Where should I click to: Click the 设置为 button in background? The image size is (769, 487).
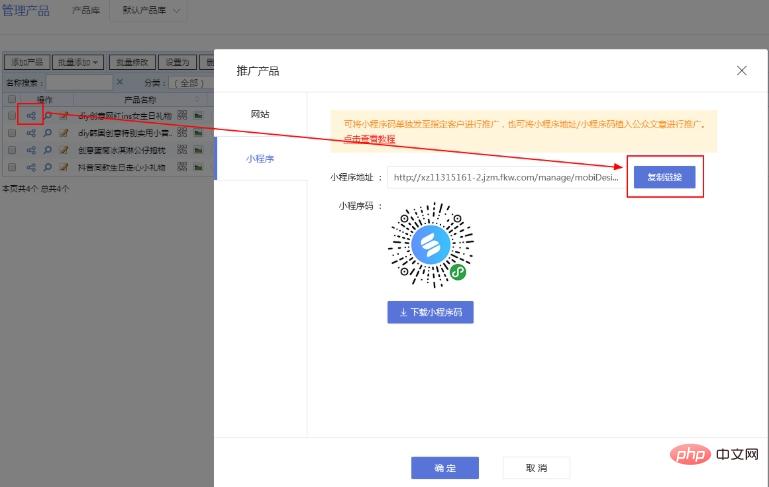pyautogui.click(x=177, y=62)
